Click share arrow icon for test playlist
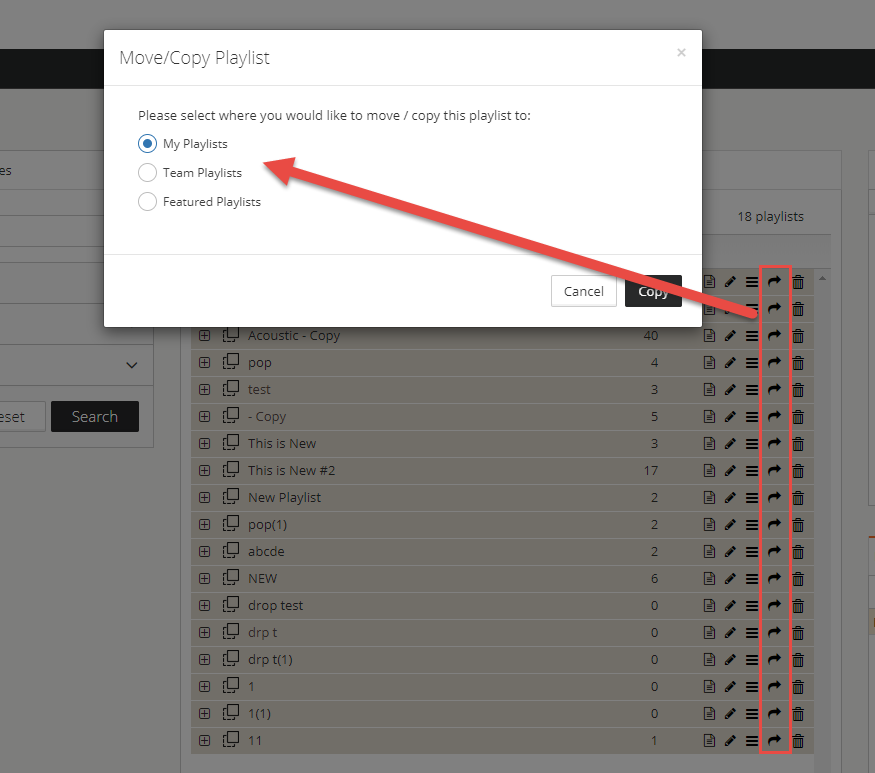The width and height of the screenshot is (875, 773). (x=774, y=389)
